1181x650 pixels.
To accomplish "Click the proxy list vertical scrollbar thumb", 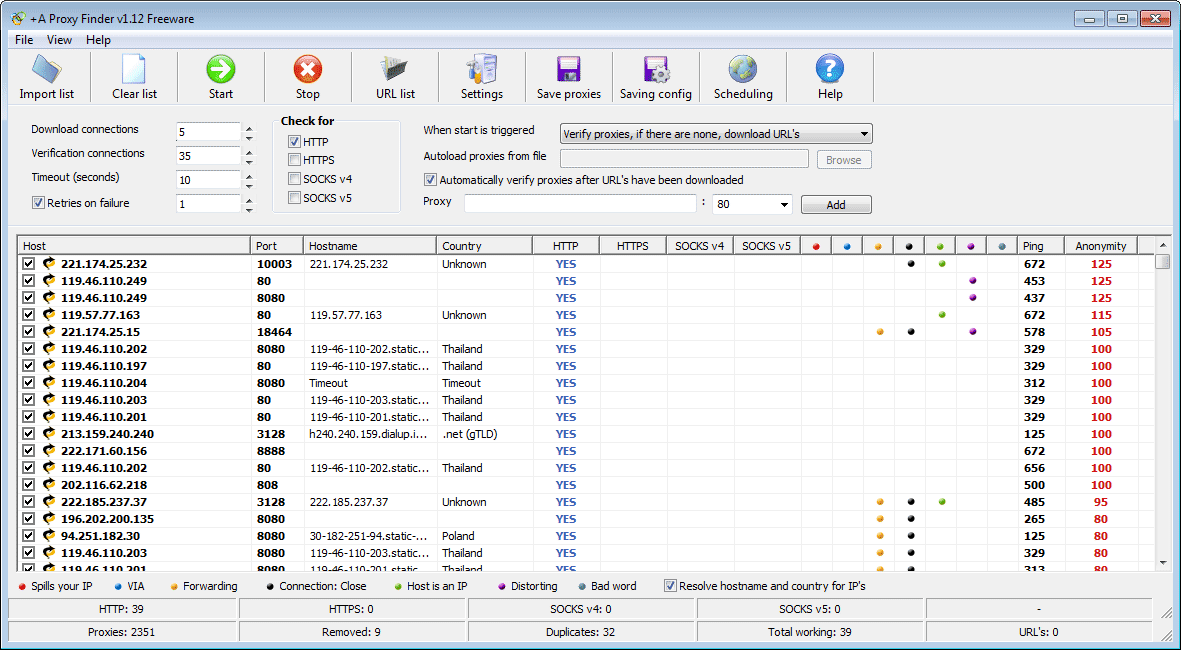I will click(1163, 261).
